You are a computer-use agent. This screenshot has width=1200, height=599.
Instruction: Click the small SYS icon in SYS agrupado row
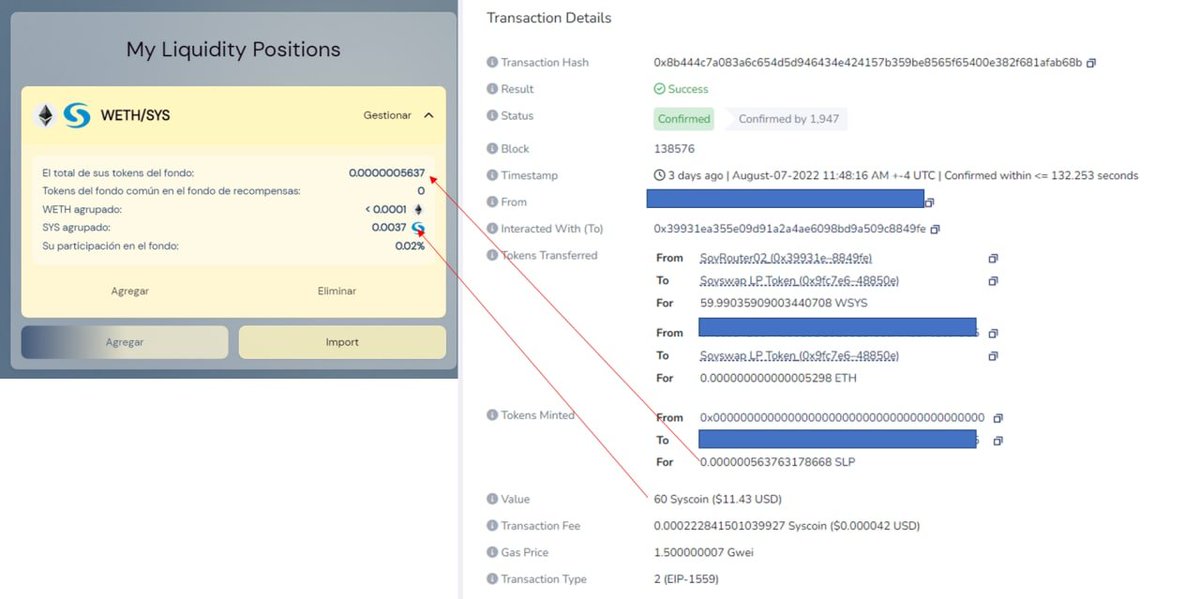(x=418, y=228)
